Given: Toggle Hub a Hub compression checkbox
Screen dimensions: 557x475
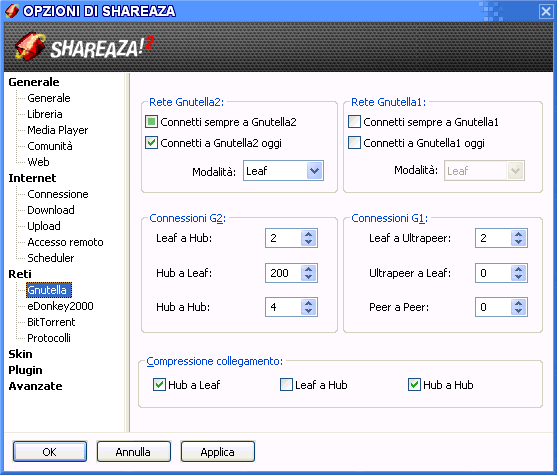Looking at the screenshot, I should click(414, 385).
